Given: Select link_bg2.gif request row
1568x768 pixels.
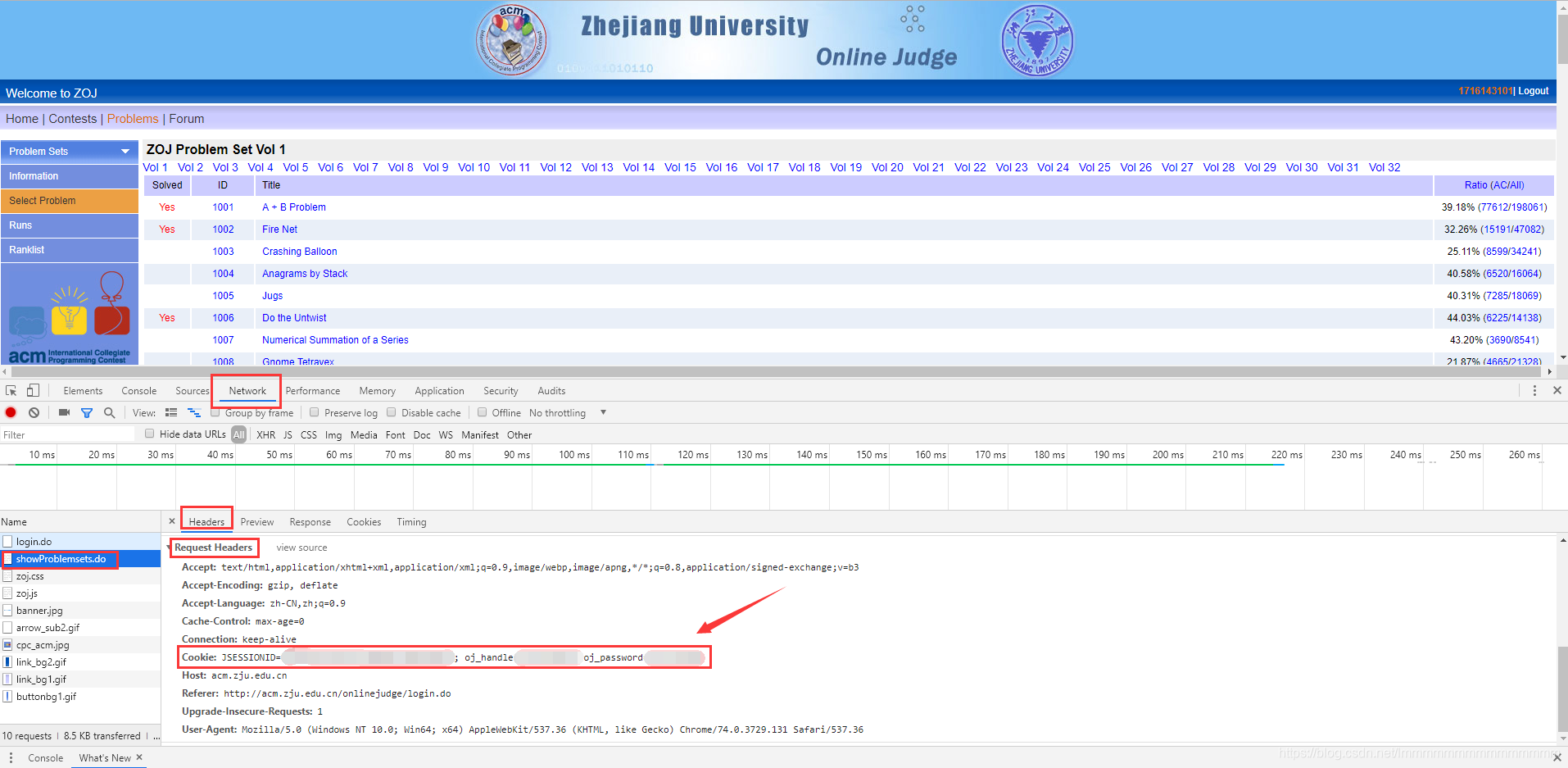Looking at the screenshot, I should point(80,662).
